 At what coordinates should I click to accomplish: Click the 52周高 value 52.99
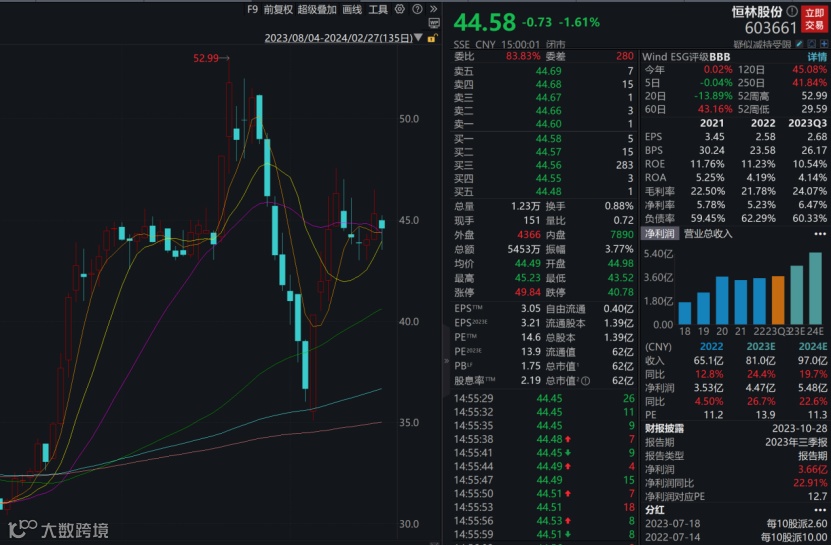[x=814, y=96]
